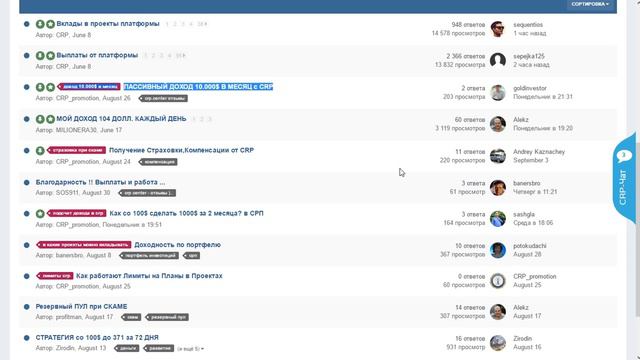640x360 pixels.
Task: Click the red 'лимиты crp' prefix tag
Action: tap(55, 276)
